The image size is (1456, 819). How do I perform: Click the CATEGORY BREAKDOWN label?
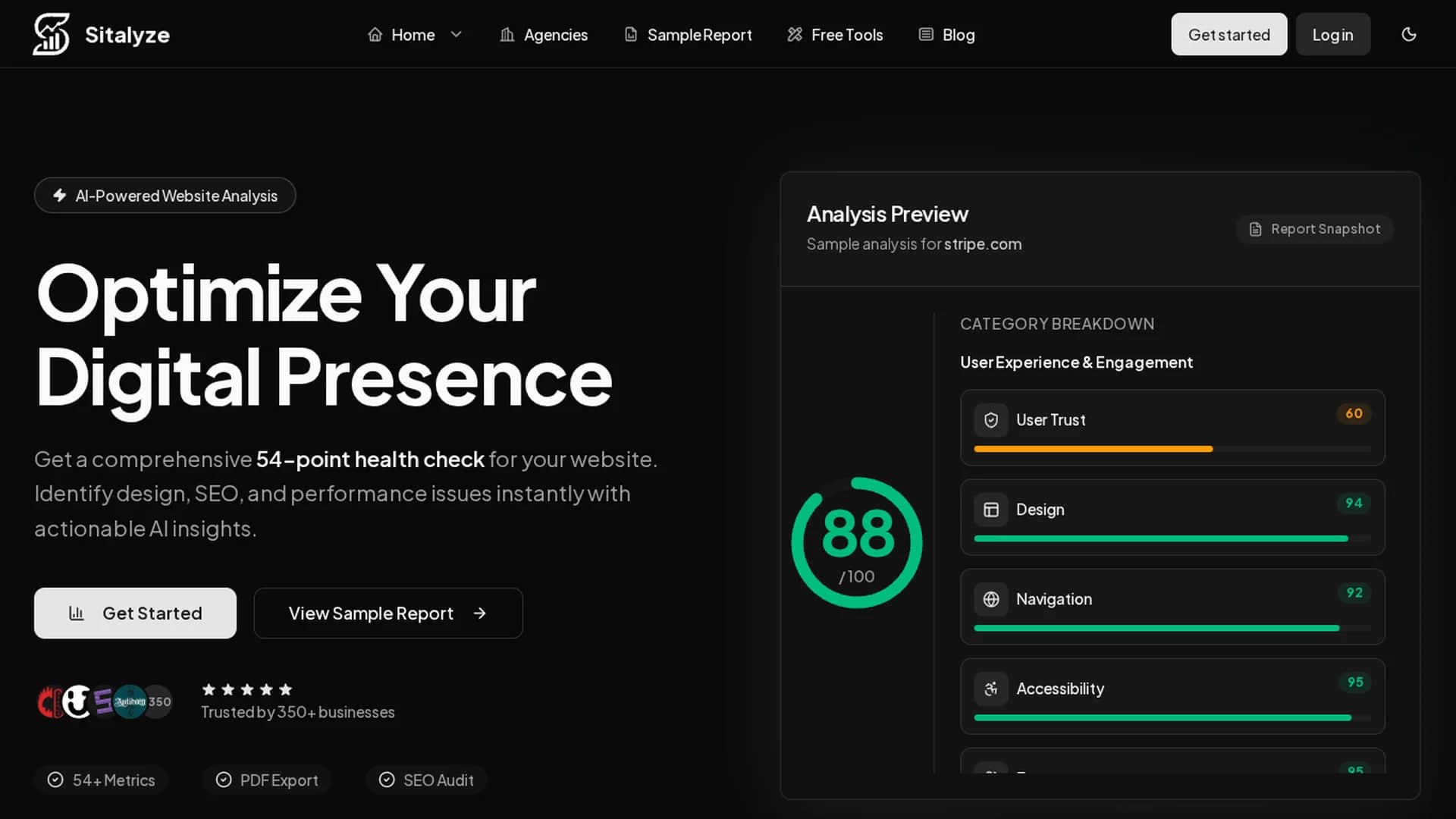pos(1057,324)
